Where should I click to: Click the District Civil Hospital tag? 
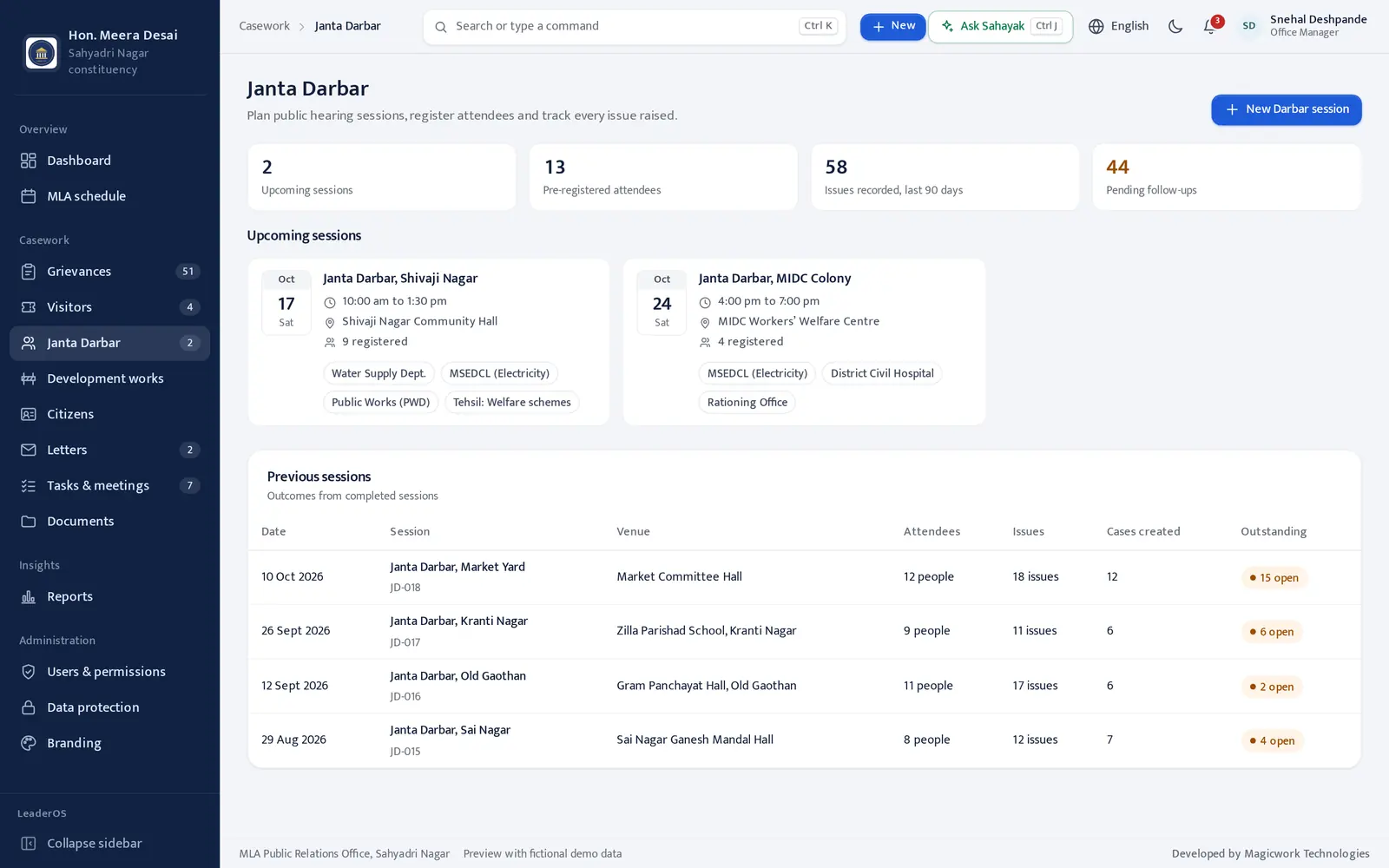coord(882,373)
